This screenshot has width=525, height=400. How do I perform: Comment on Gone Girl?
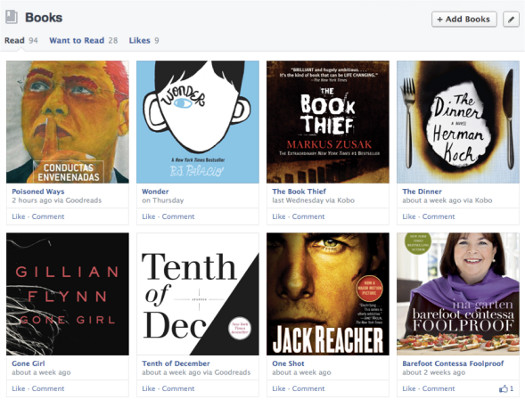tap(48, 389)
